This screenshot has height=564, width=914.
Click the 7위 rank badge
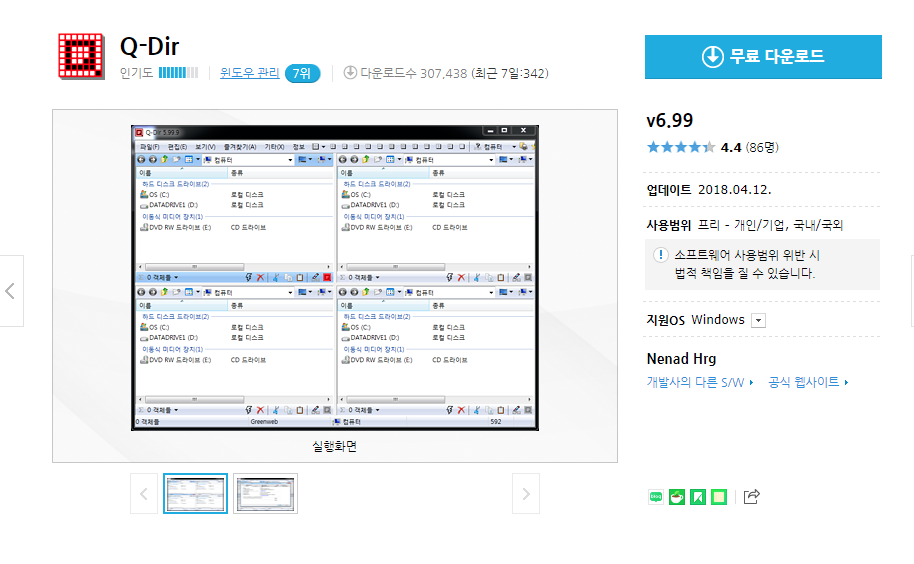[302, 73]
